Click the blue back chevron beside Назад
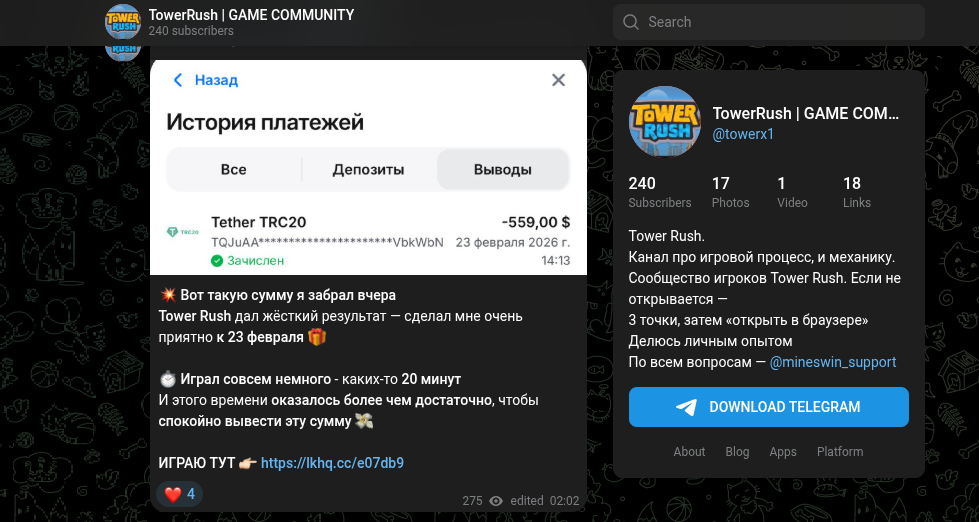This screenshot has width=979, height=522. [178, 80]
